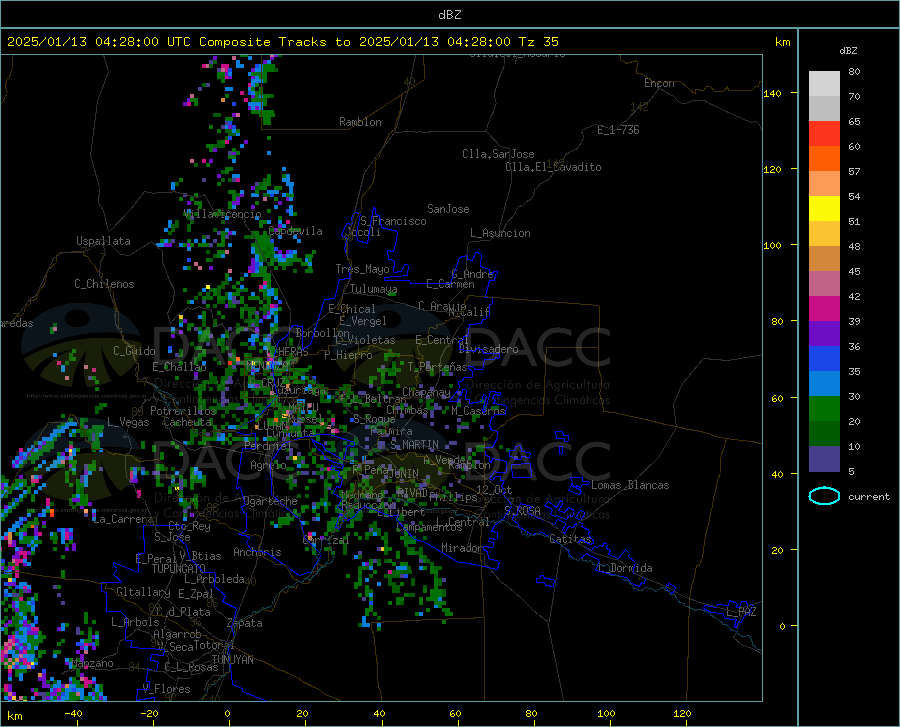900x727 pixels.
Task: Click the Tres_Mayo map label
Action: 362,269
